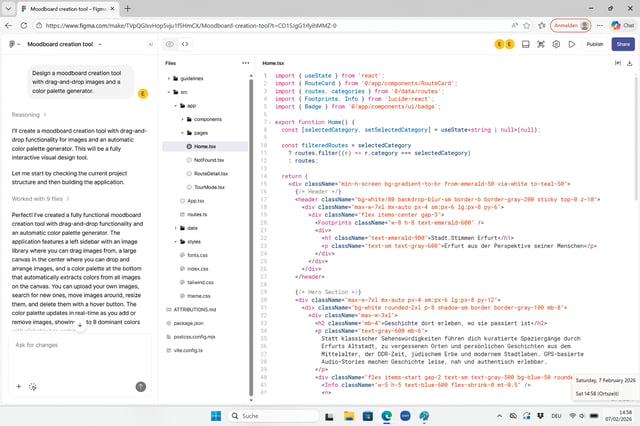Expand the data folder
This screenshot has width=640, height=426.
pos(176,228)
